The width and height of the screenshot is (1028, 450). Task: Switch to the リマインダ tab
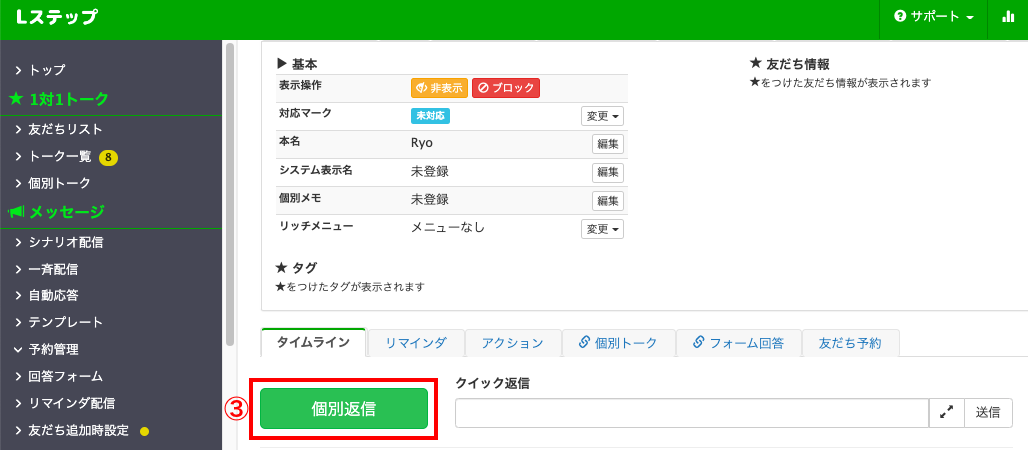pyautogui.click(x=415, y=343)
